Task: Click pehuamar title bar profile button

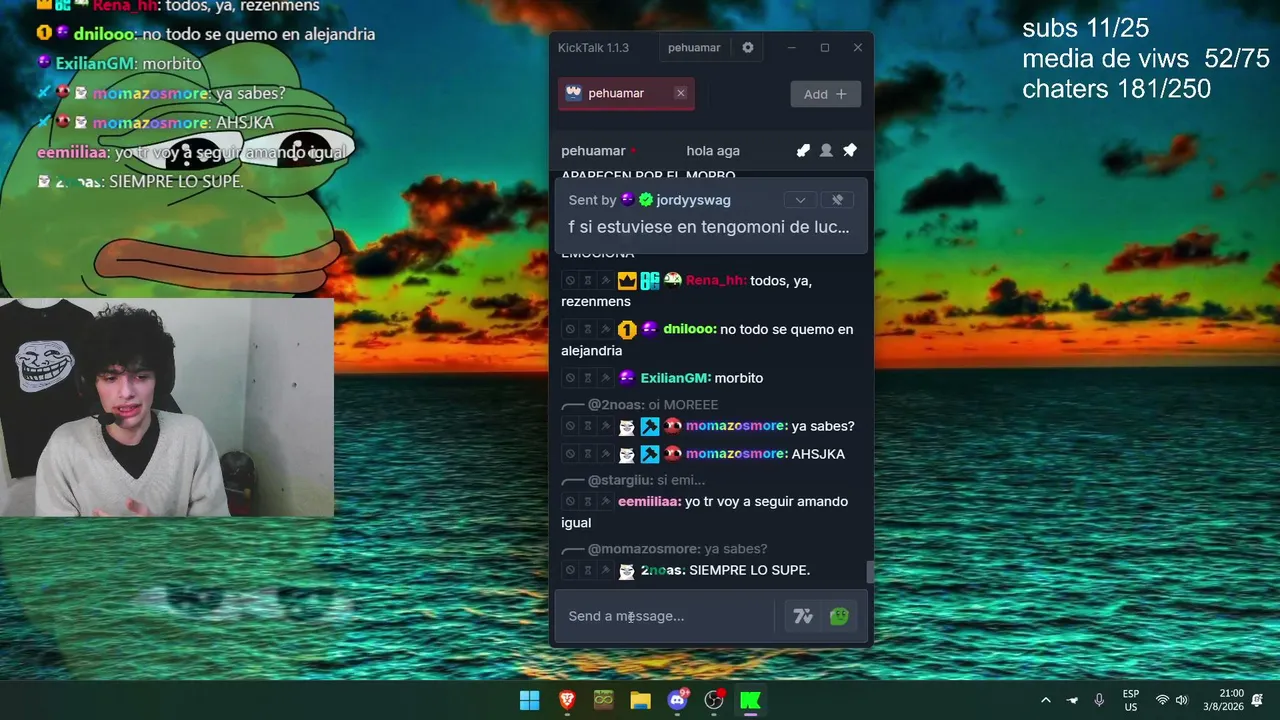Action: [x=694, y=47]
